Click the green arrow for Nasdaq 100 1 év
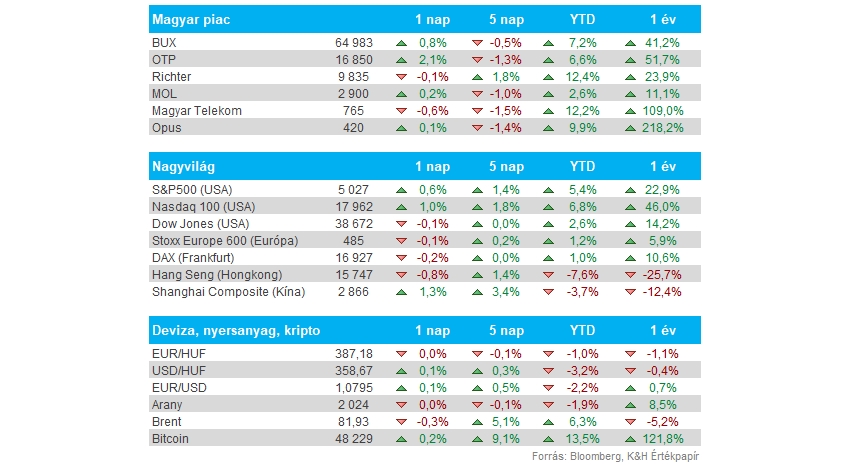This screenshot has width=850, height=465. (630, 207)
